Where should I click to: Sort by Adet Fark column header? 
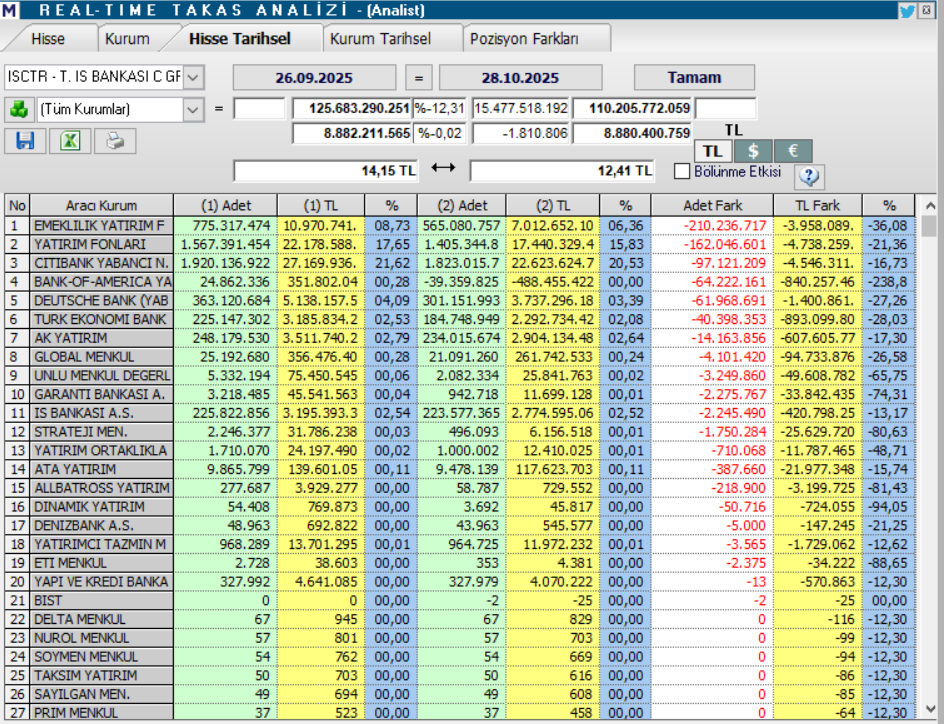(x=712, y=205)
